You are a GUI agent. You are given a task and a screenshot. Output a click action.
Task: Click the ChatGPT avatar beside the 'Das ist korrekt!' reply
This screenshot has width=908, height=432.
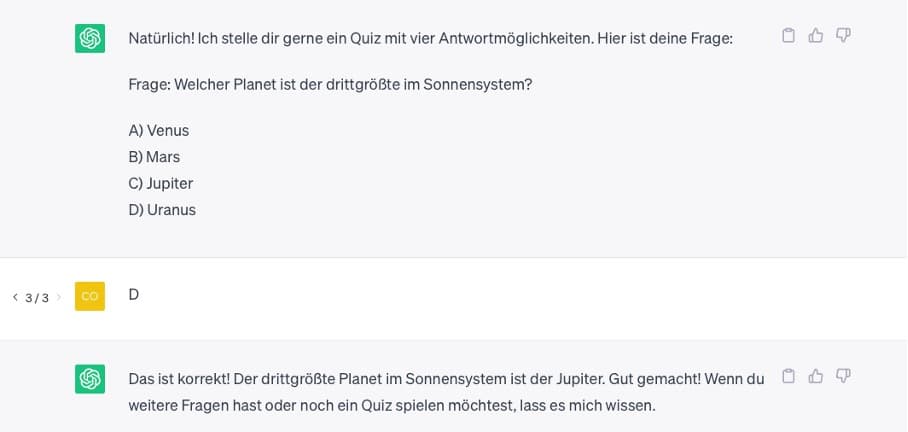[90, 379]
